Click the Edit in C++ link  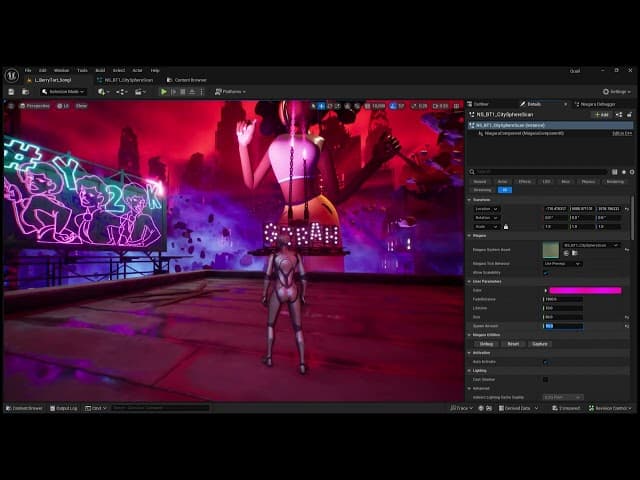(622, 133)
